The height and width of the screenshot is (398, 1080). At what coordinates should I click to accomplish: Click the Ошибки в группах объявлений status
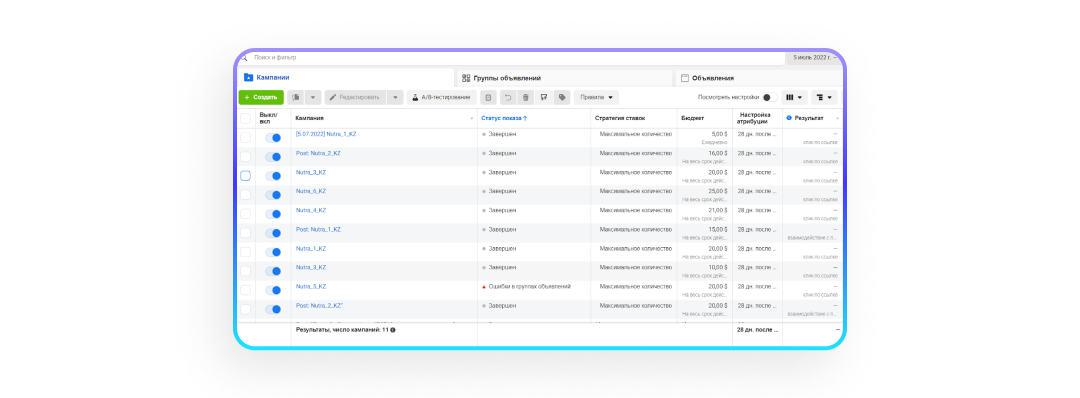point(529,286)
